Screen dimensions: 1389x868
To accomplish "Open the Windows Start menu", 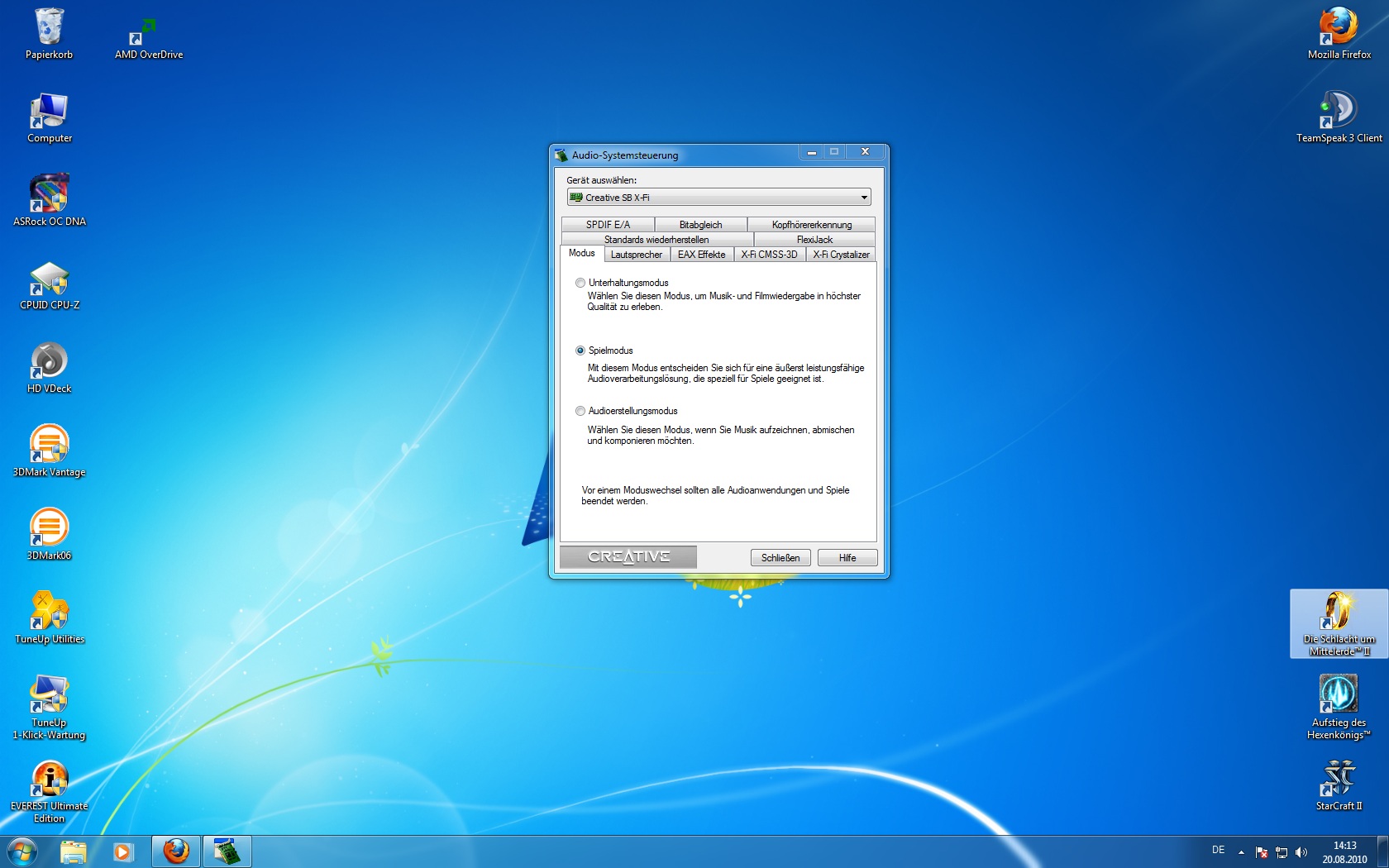I will point(22,851).
